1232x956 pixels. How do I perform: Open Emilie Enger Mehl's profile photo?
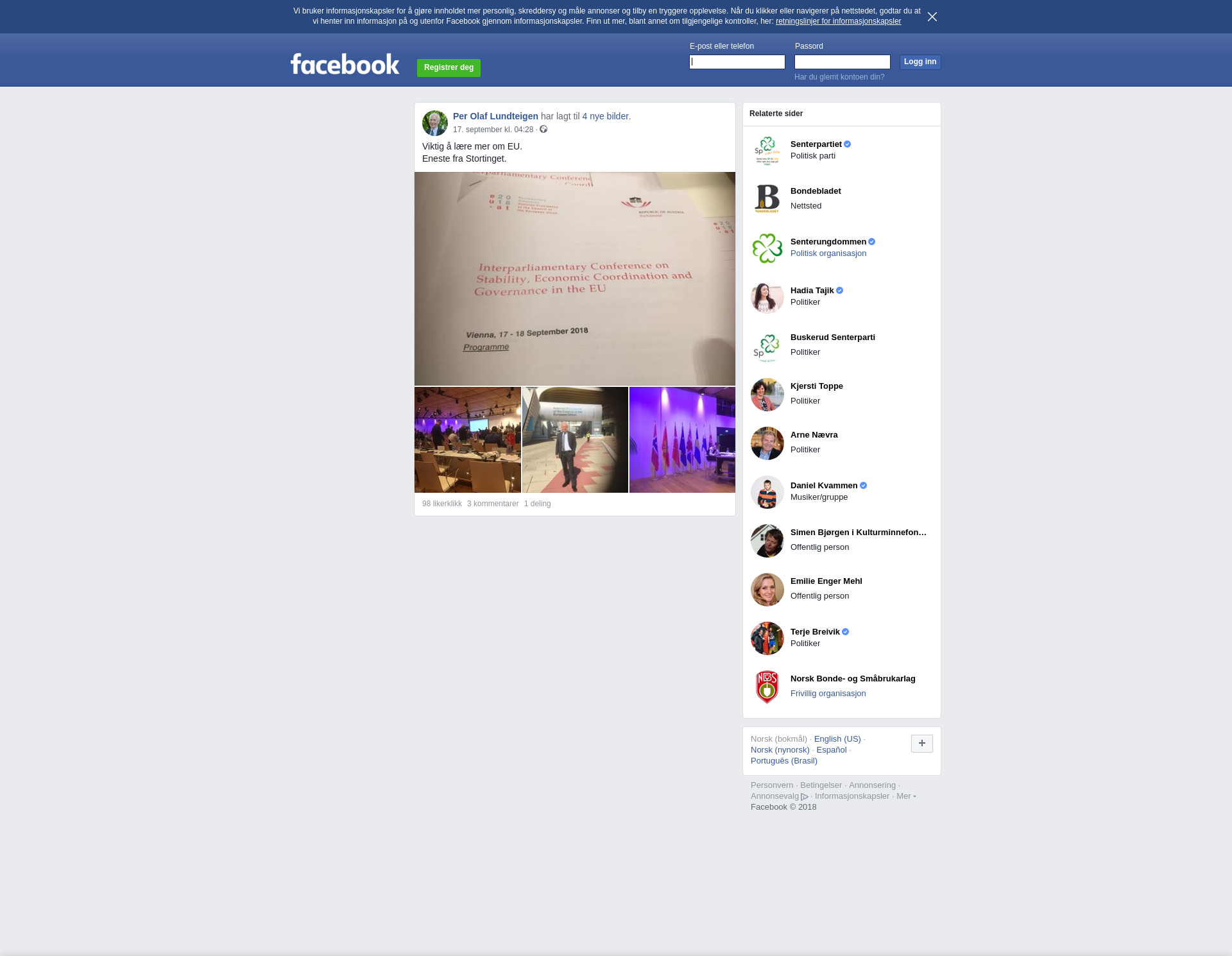(767, 590)
